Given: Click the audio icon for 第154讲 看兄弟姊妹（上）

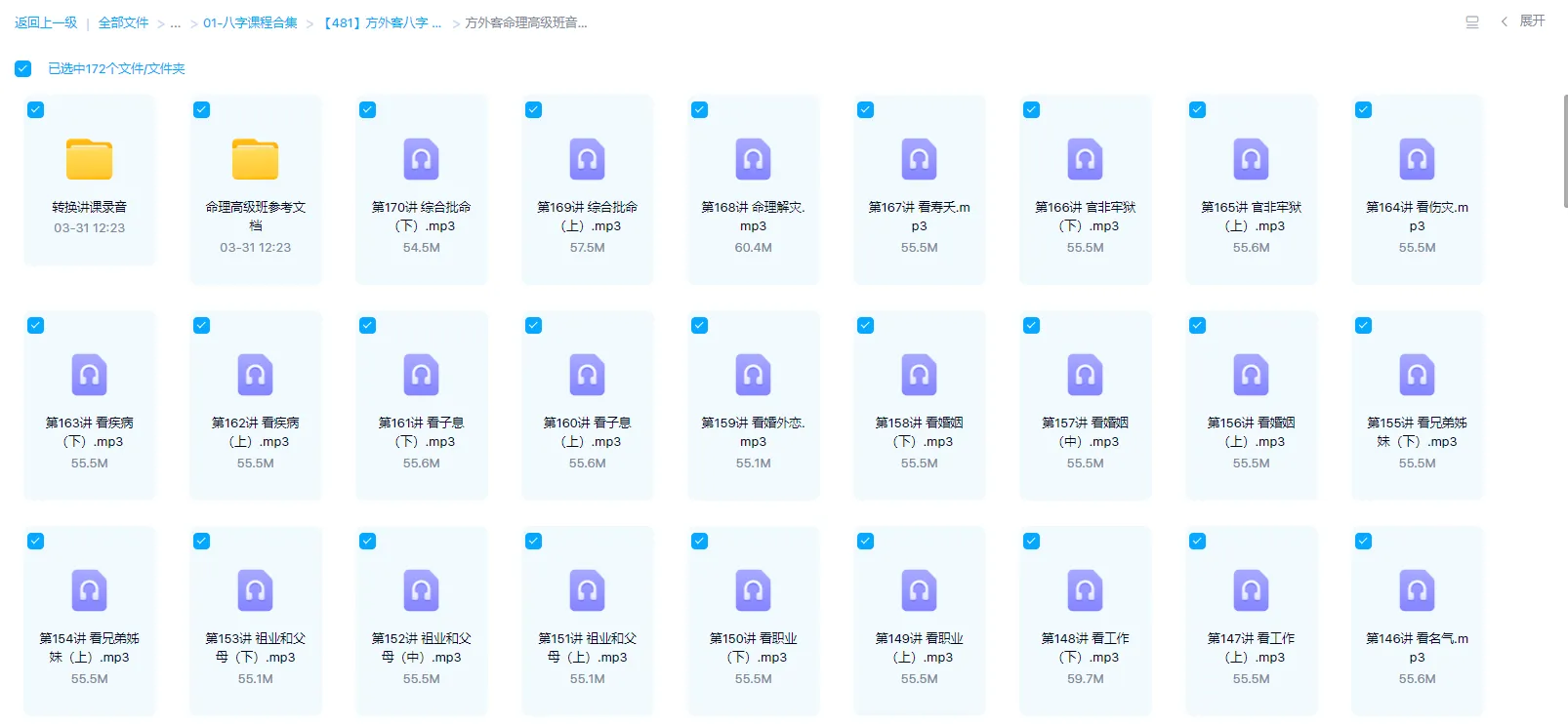Looking at the screenshot, I should (x=89, y=590).
